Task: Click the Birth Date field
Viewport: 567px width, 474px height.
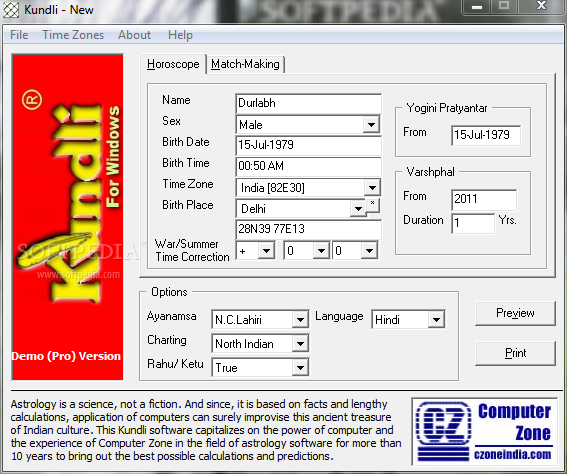Action: (308, 145)
